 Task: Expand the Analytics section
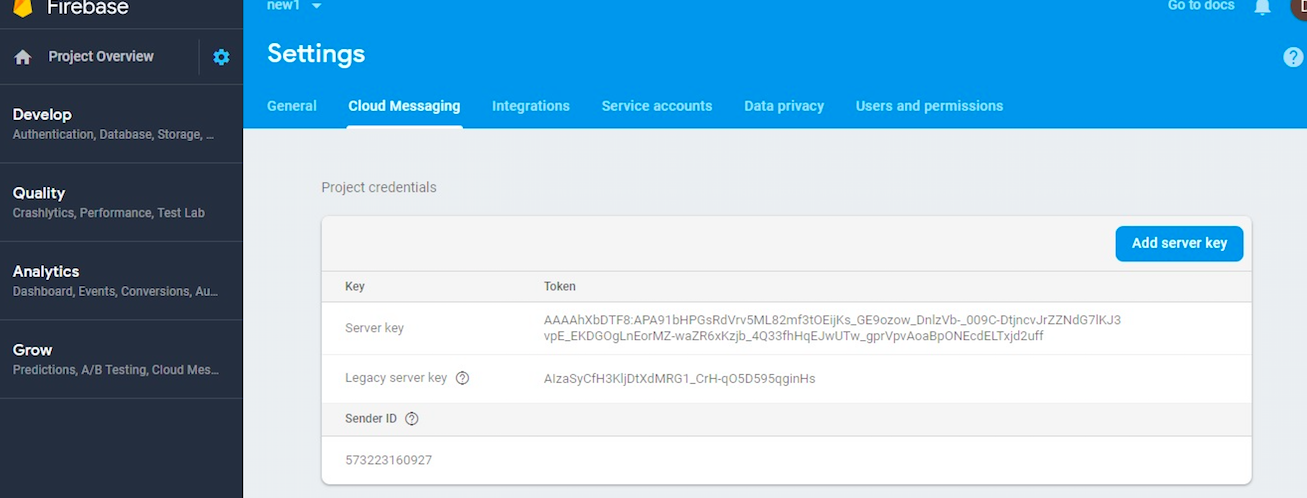121,281
